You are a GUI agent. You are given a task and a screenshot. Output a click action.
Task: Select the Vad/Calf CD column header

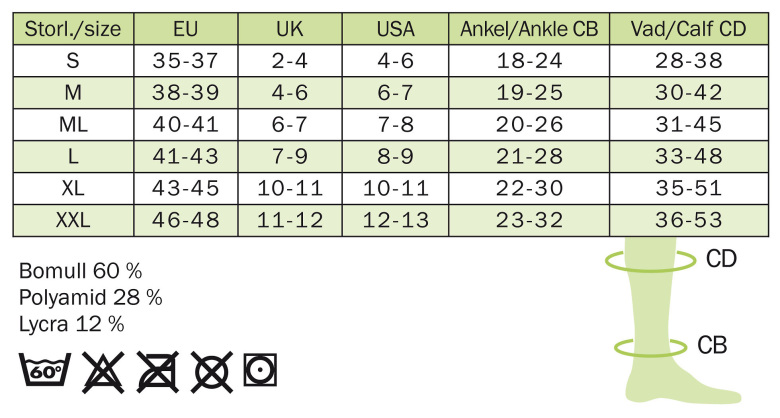pyautogui.click(x=689, y=30)
